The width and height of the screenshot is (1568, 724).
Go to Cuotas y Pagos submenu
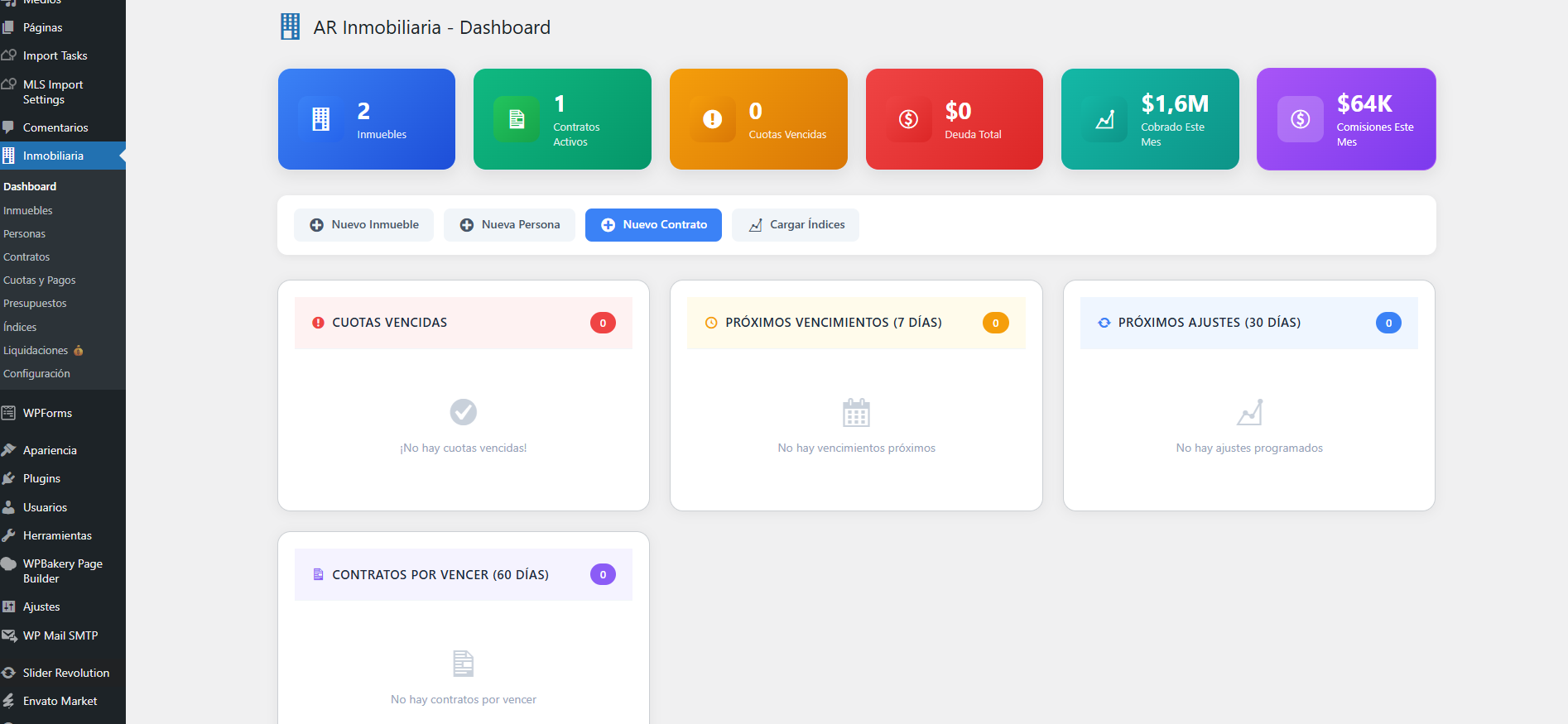tap(40, 280)
